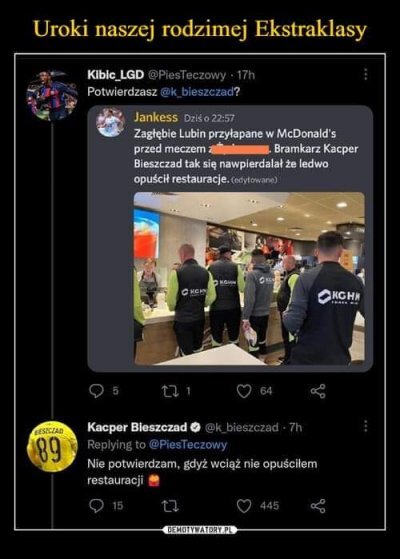Like the Kibic_LGD tweet with 64 likes
The width and height of the screenshot is (400, 559).
[x=244, y=391]
